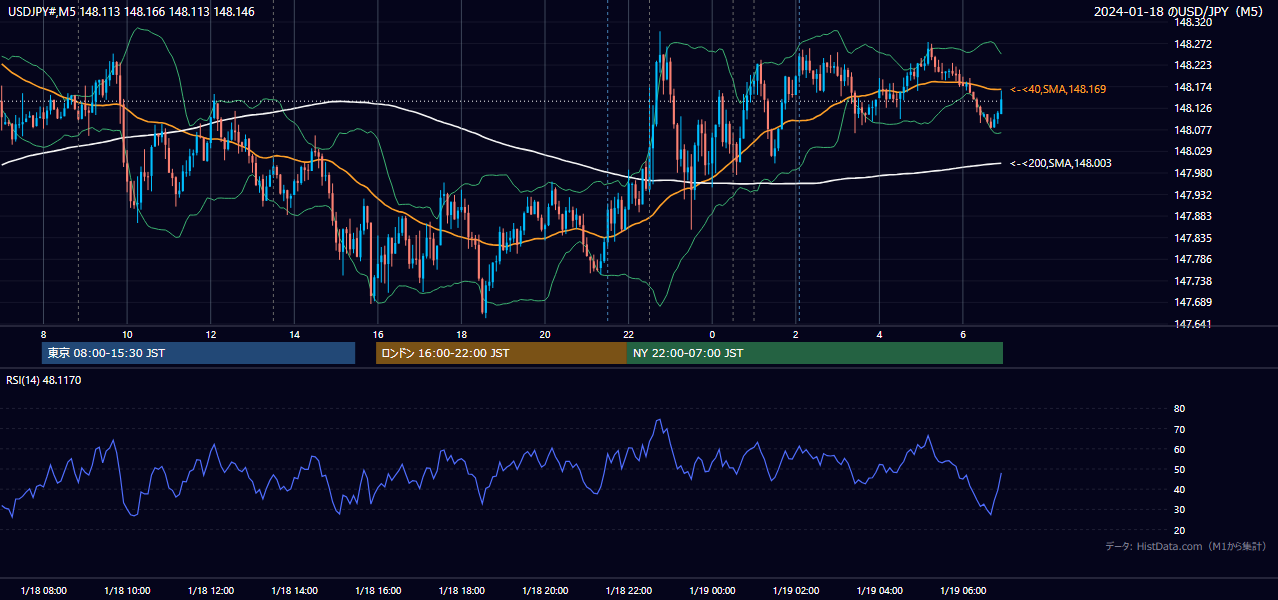Click price axis label 148.223
This screenshot has width=1278, height=600.
[1193, 65]
